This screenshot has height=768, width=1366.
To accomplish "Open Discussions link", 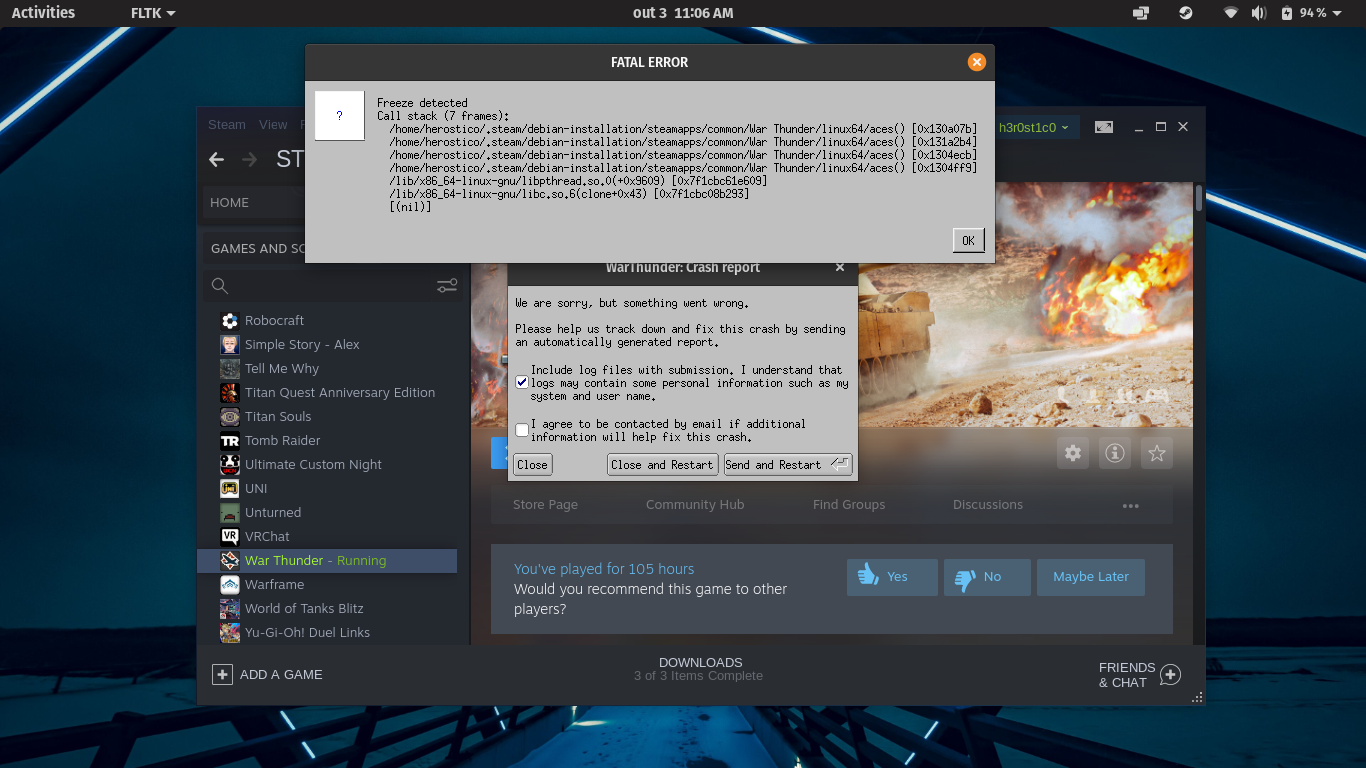I will pos(988,505).
